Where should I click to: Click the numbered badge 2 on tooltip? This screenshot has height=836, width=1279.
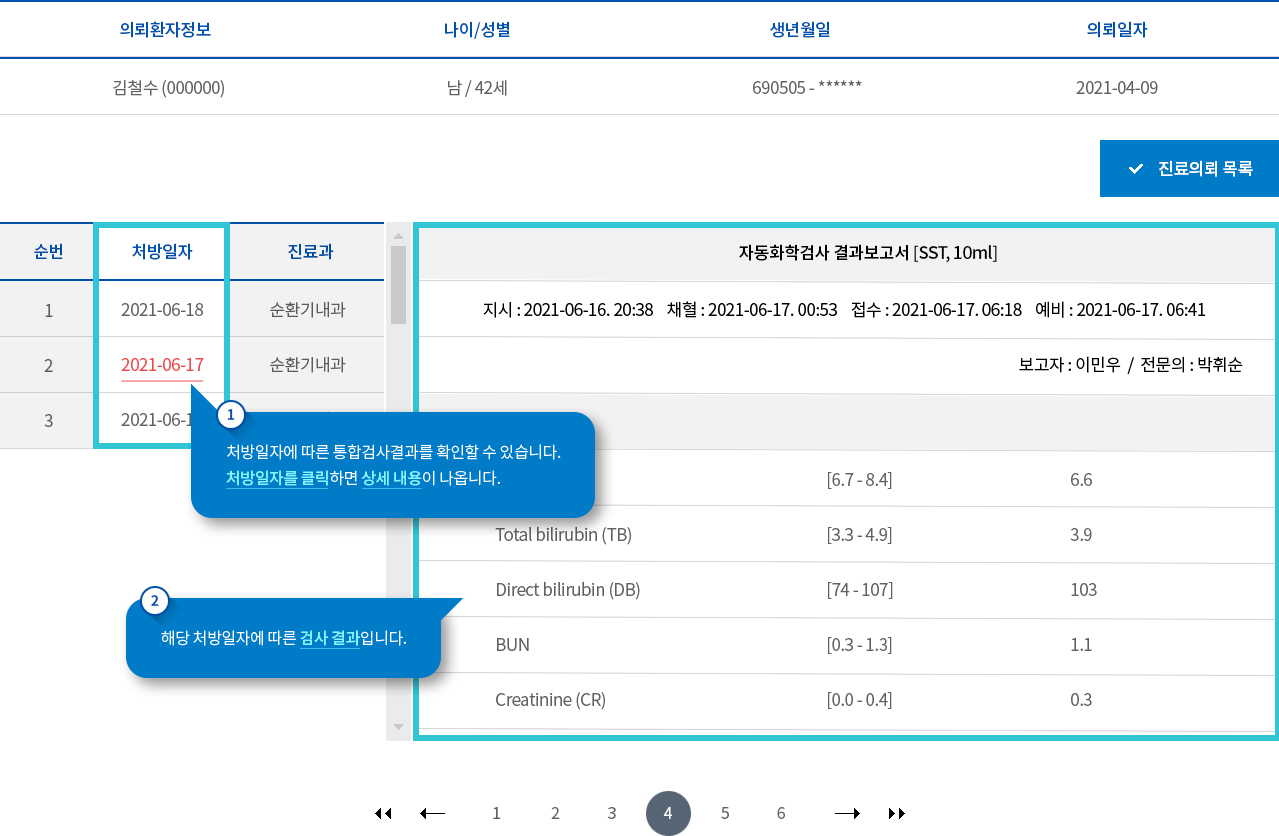coord(155,600)
